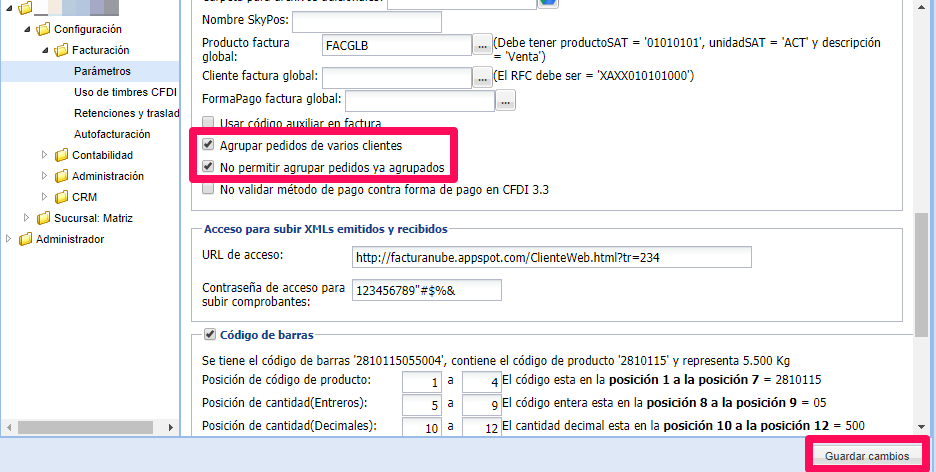
Task: Click the Contabilidad folder icon
Action: pos(62,155)
